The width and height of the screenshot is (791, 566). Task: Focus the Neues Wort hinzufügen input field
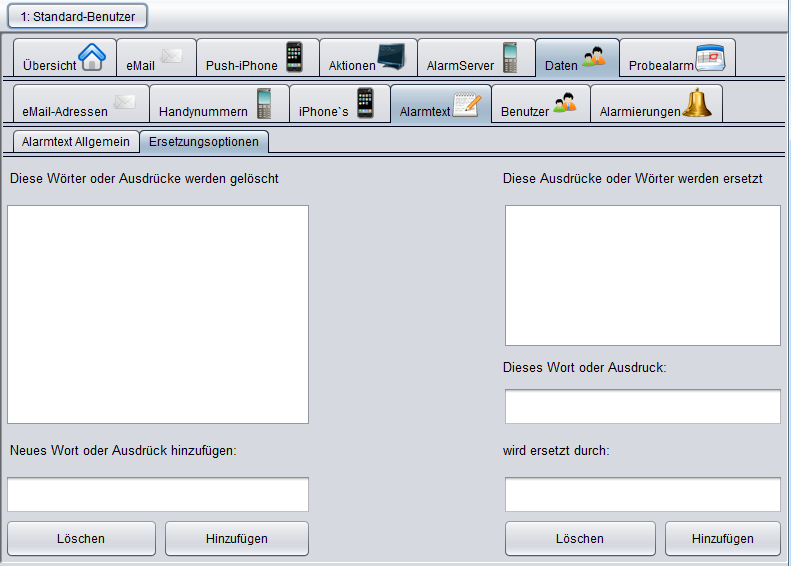(x=158, y=494)
